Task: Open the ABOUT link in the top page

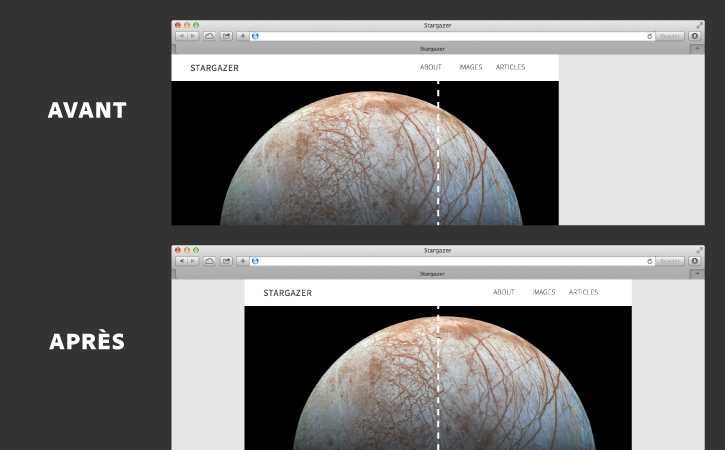Action: point(430,67)
